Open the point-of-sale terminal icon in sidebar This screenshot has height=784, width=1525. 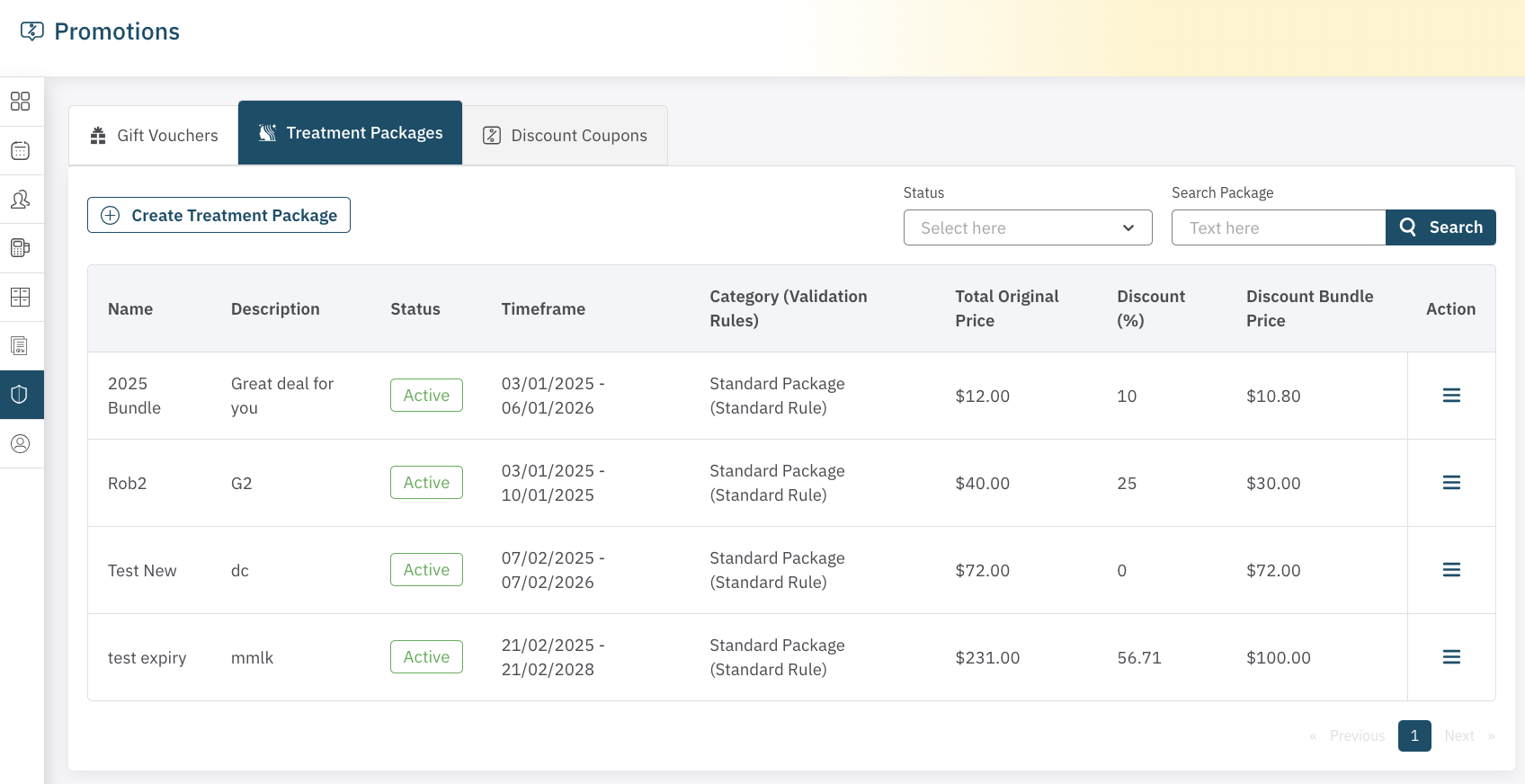tap(20, 248)
